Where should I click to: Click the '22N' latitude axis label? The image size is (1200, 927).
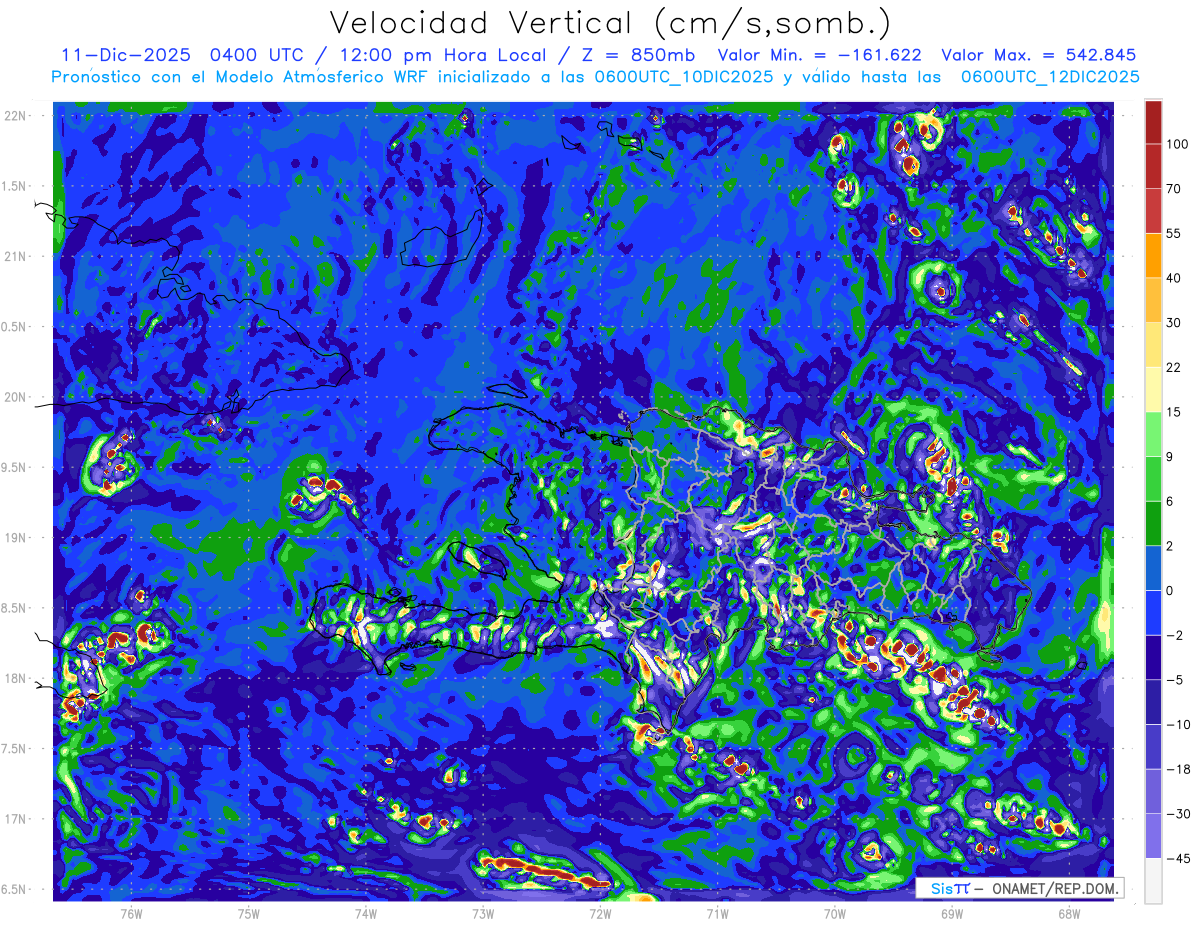(15, 115)
